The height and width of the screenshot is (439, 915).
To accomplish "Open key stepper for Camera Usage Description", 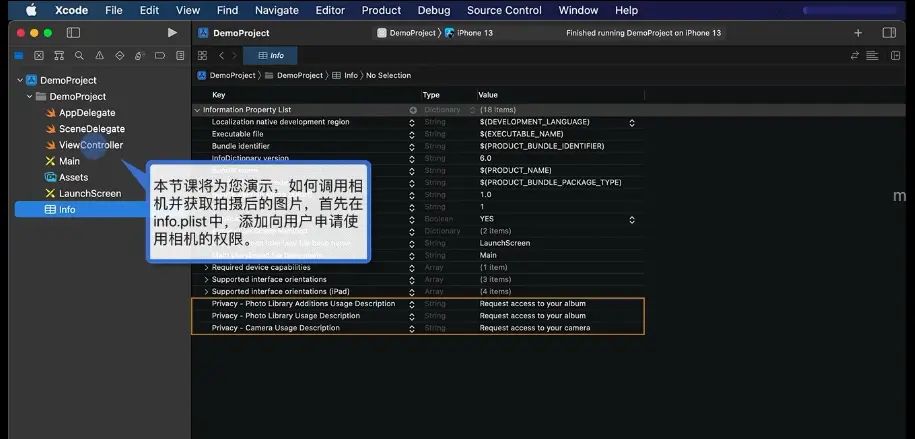I will pos(412,329).
